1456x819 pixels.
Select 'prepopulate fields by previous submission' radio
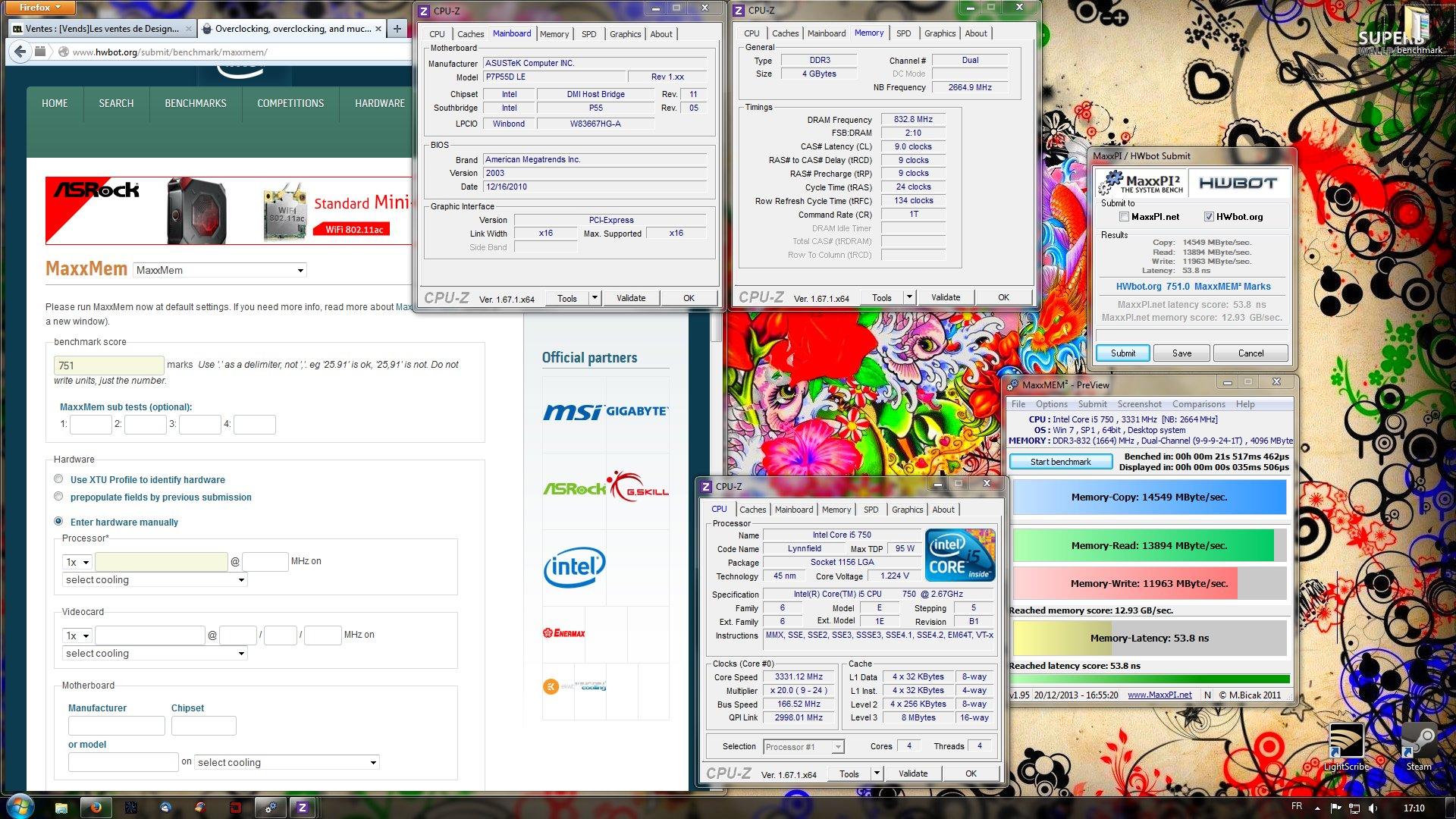point(58,496)
